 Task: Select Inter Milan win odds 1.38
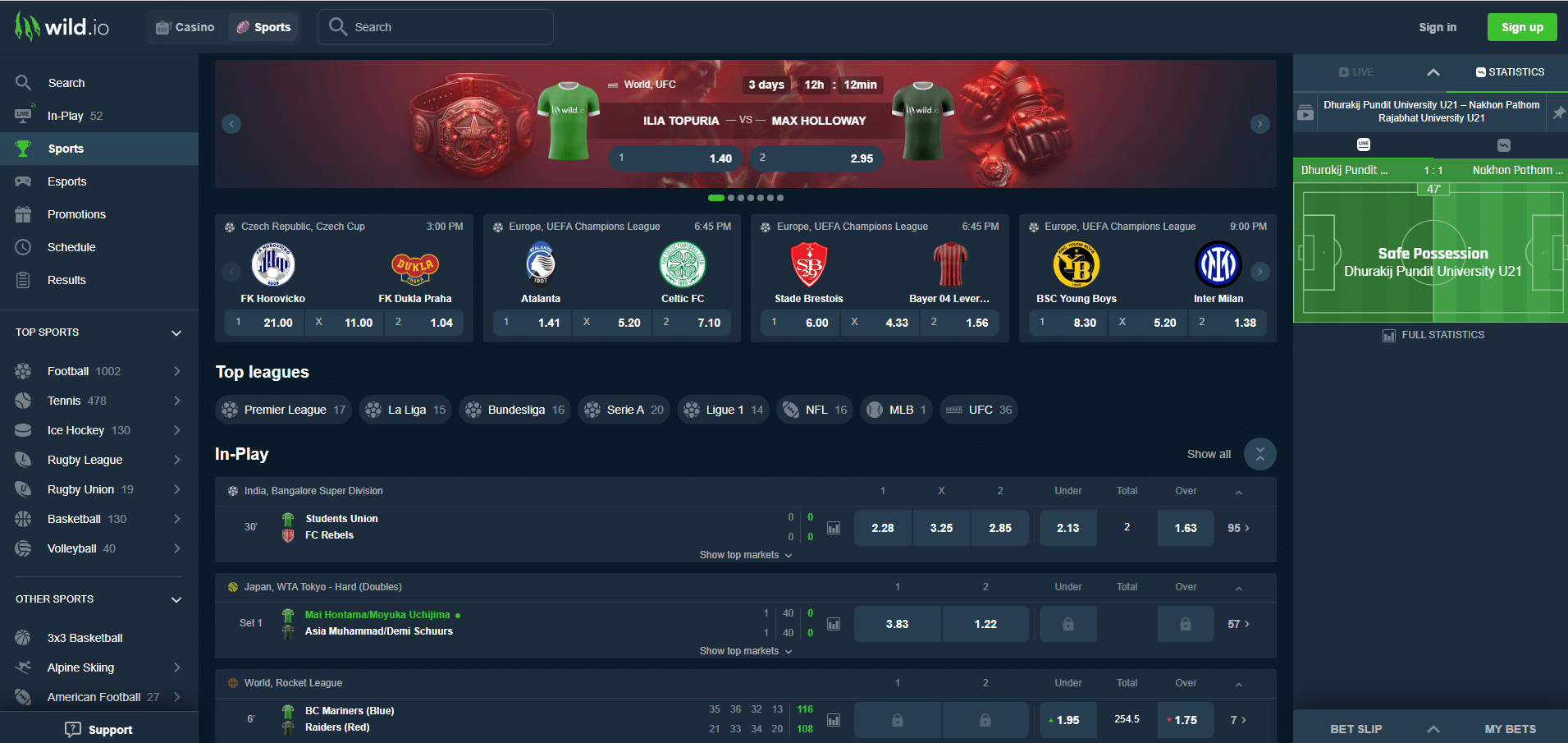click(1227, 323)
